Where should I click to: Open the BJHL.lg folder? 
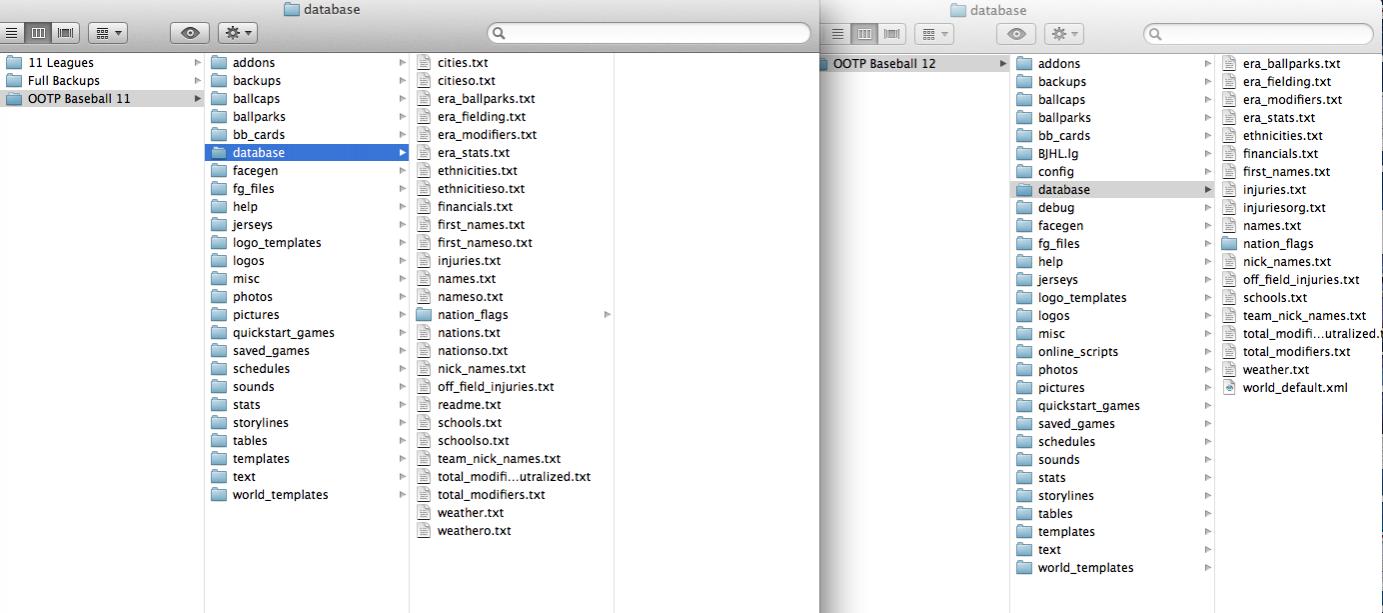[1057, 154]
